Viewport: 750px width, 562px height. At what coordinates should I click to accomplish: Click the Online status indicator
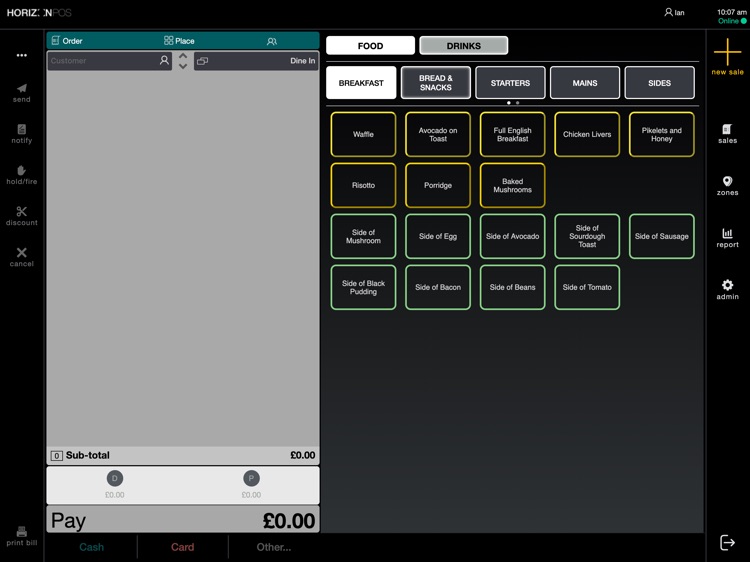[732, 21]
